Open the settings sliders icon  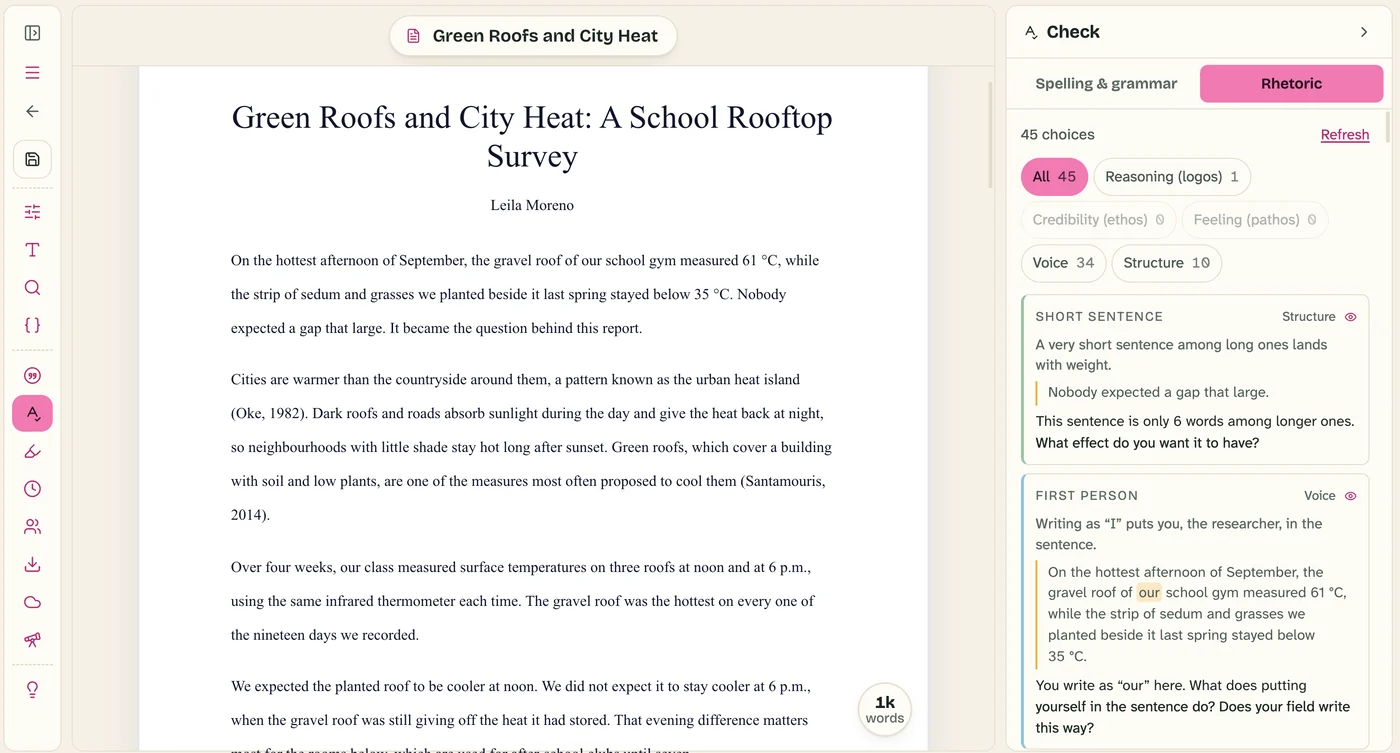tap(32, 212)
